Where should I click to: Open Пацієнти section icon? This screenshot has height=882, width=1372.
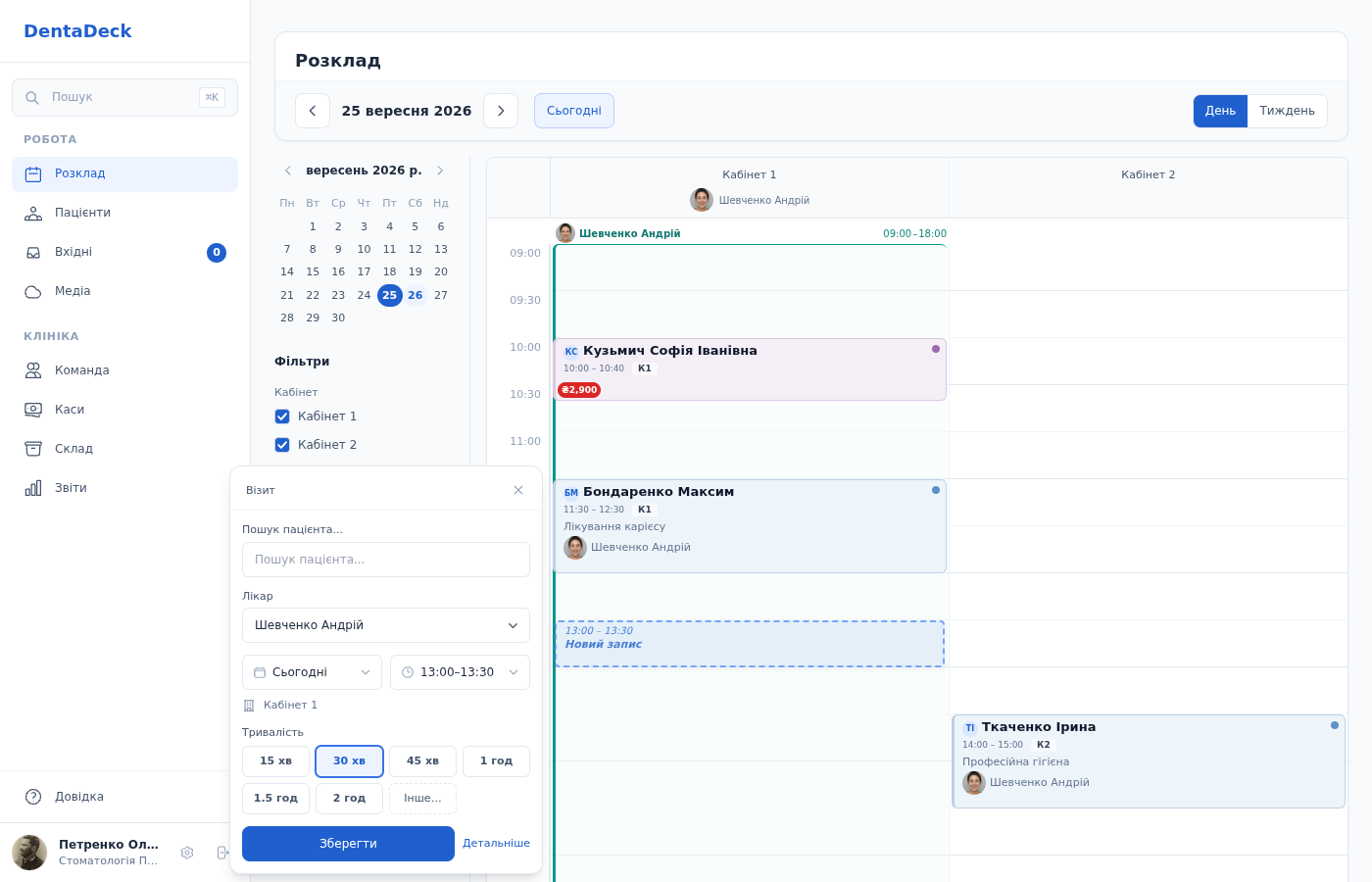pyautogui.click(x=33, y=214)
